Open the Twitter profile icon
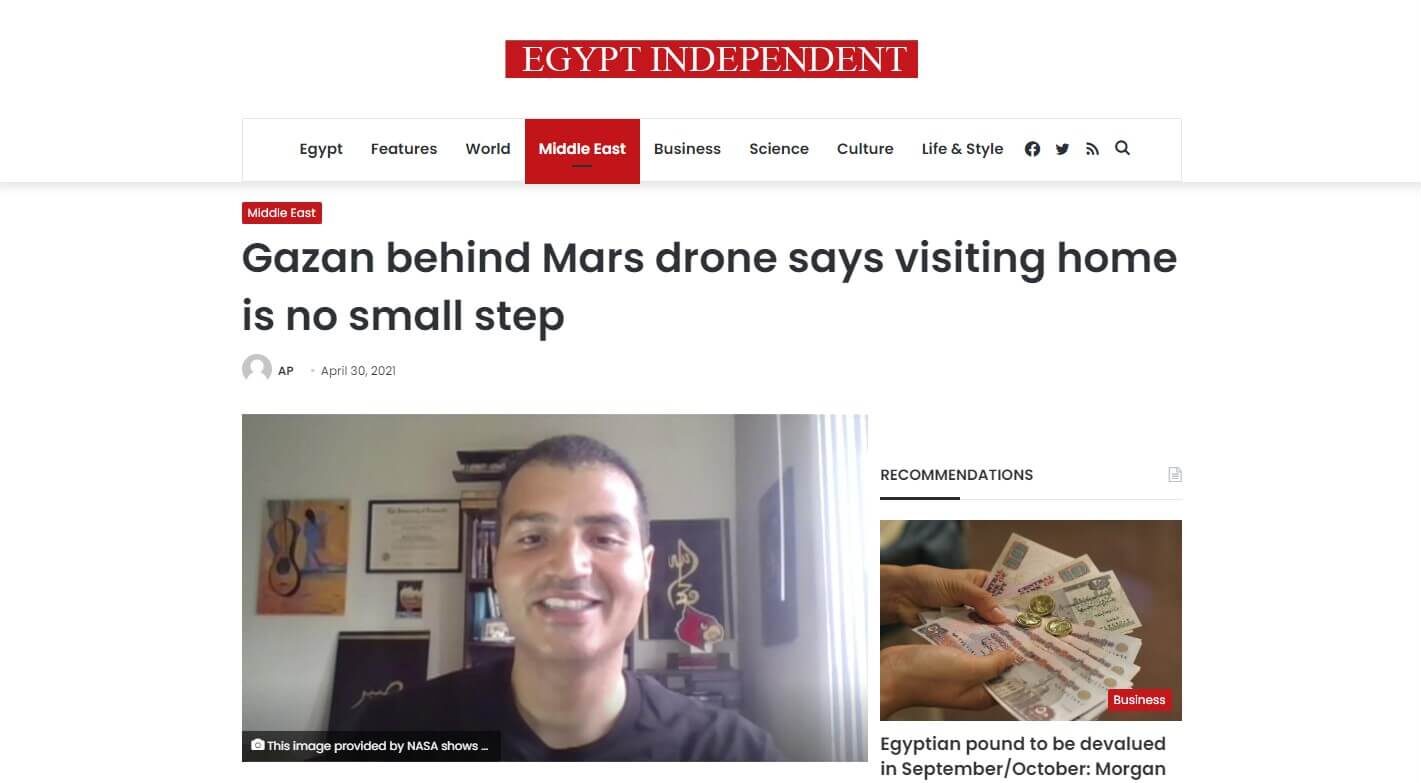Screen dimensions: 1421x783 pos(1062,149)
